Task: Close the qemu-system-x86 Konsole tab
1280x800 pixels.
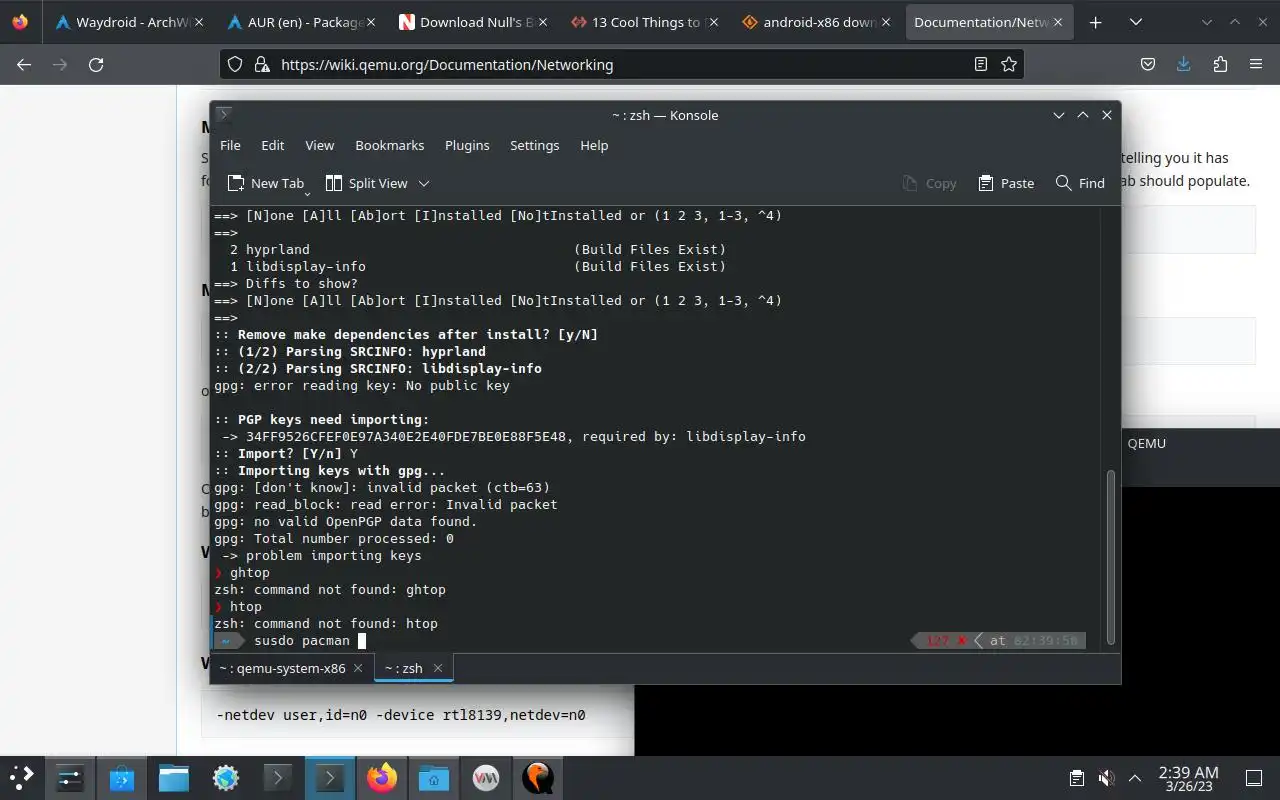Action: coord(360,668)
